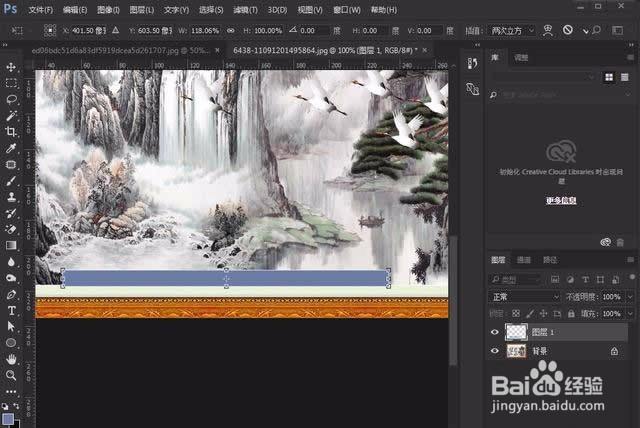Open the 图像(I) menu
The image size is (640, 428).
tap(109, 10)
